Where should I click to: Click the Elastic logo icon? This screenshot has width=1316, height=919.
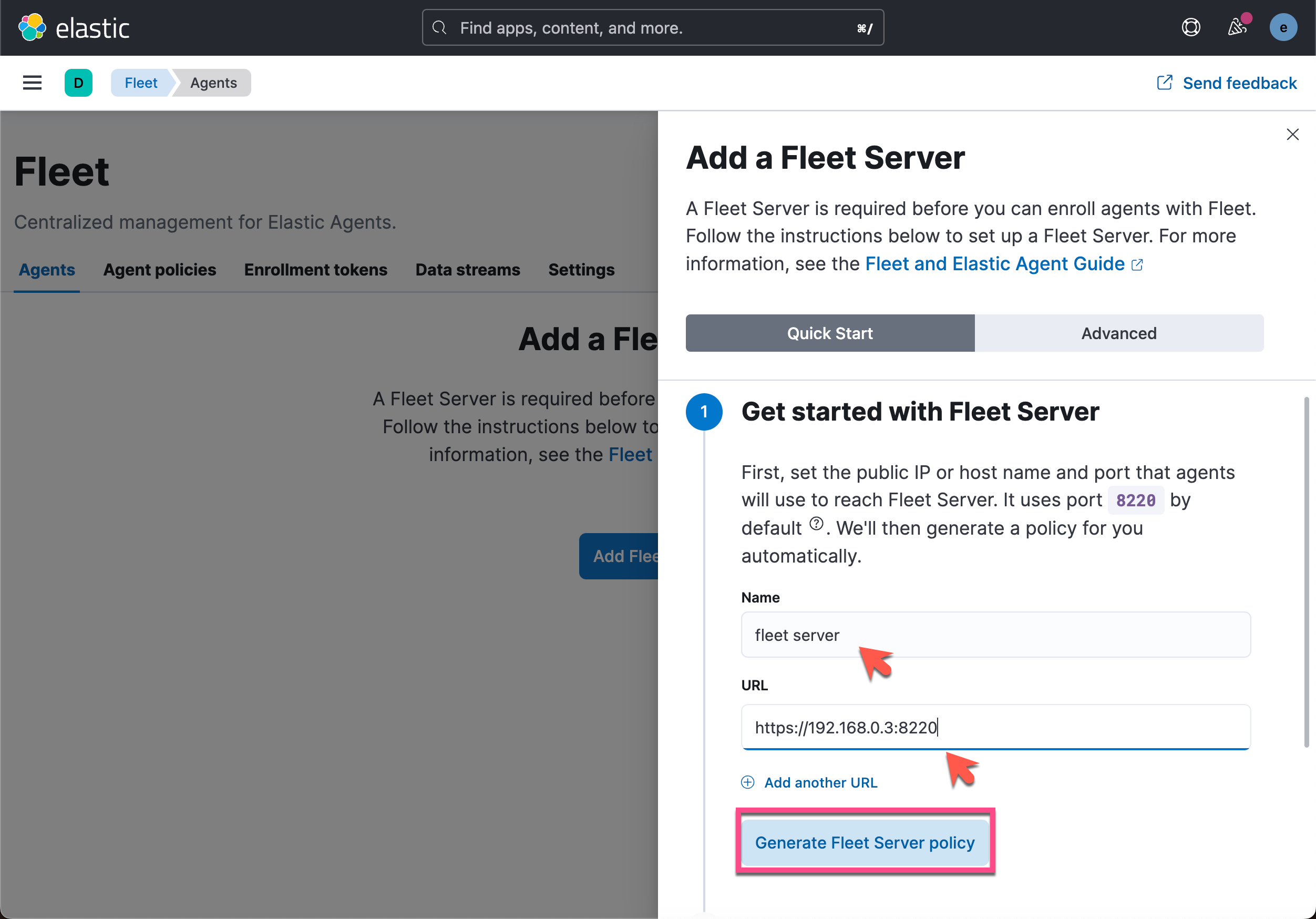(x=32, y=27)
